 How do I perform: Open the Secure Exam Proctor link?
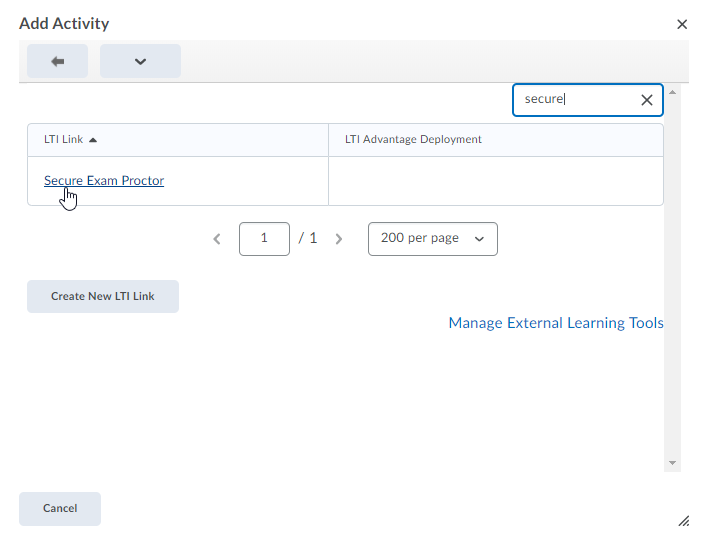click(x=104, y=181)
